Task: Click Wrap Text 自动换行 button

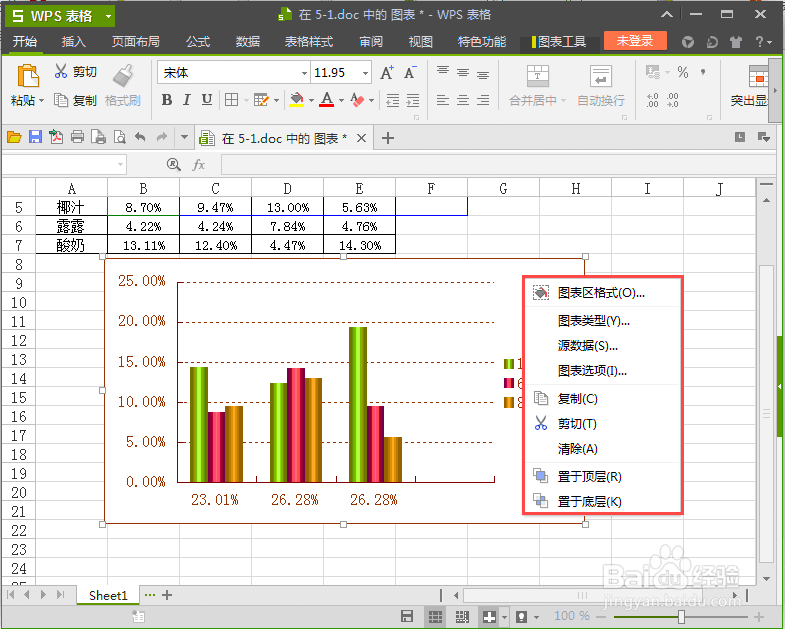Action: 601,86
